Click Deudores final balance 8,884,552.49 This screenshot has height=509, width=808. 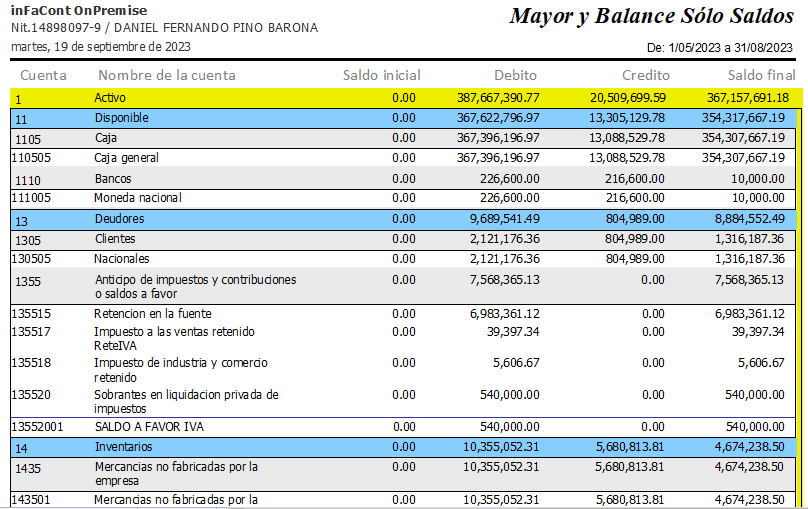749,219
